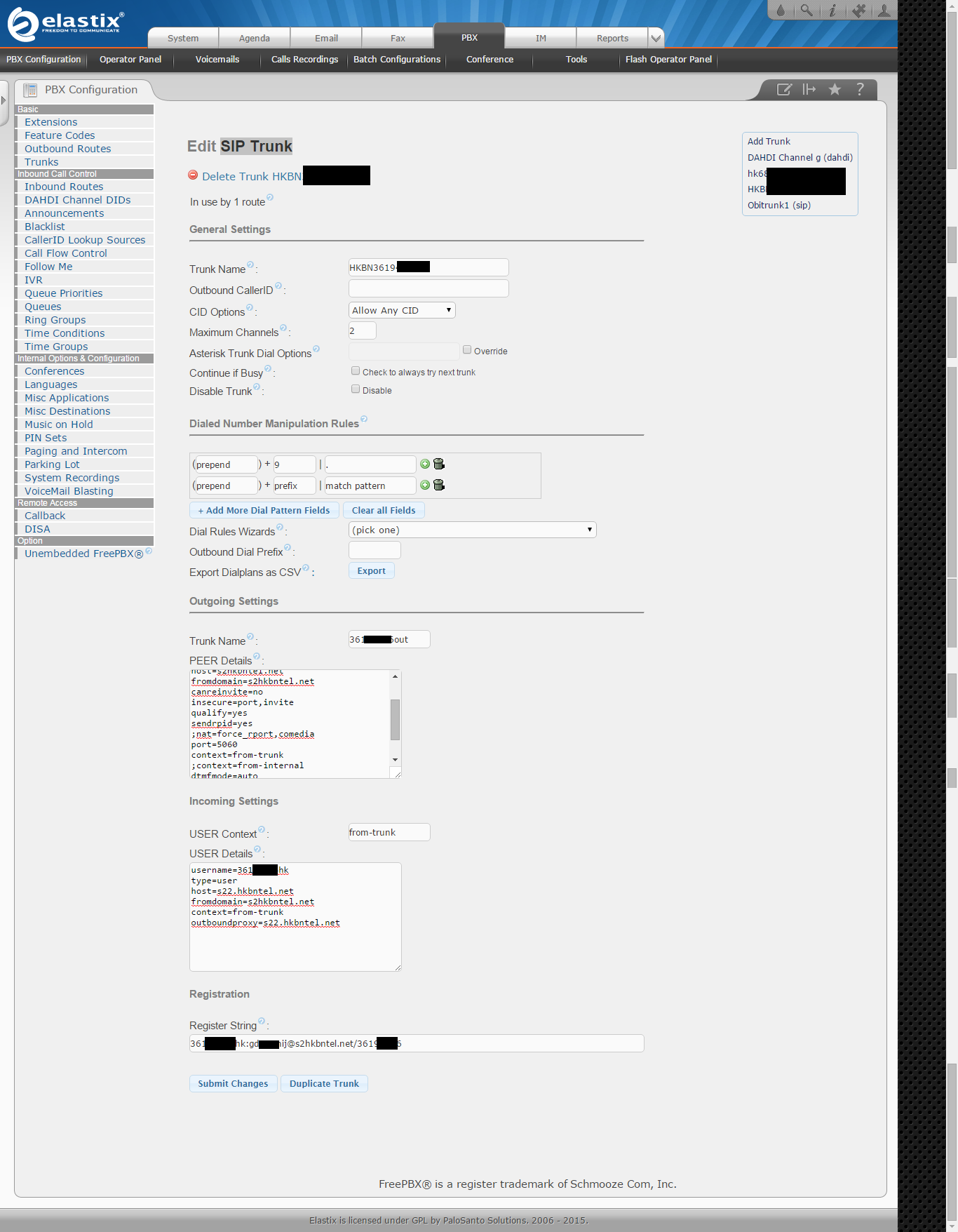Click help tooltip icon next to Trunk Name in General Settings

[x=250, y=265]
